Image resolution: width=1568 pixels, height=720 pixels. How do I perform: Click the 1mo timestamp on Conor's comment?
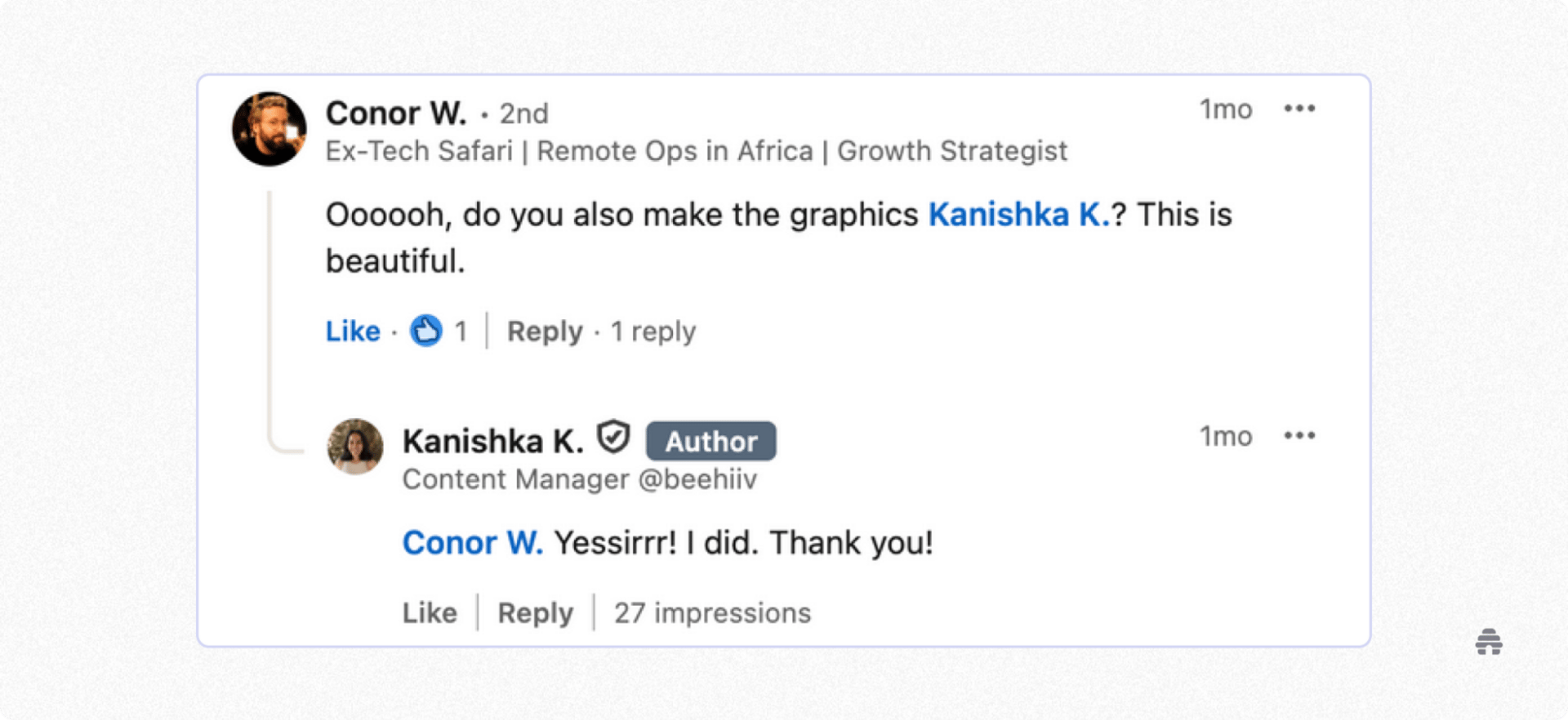click(1225, 109)
